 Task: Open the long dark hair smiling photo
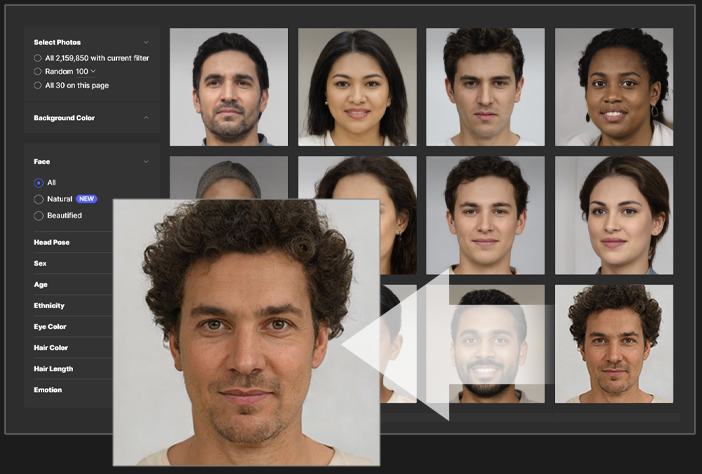tap(357, 87)
